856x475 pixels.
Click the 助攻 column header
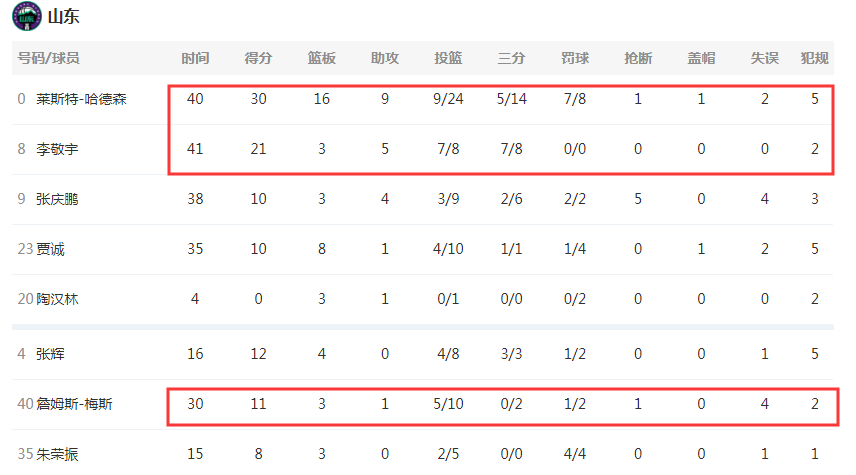point(385,58)
